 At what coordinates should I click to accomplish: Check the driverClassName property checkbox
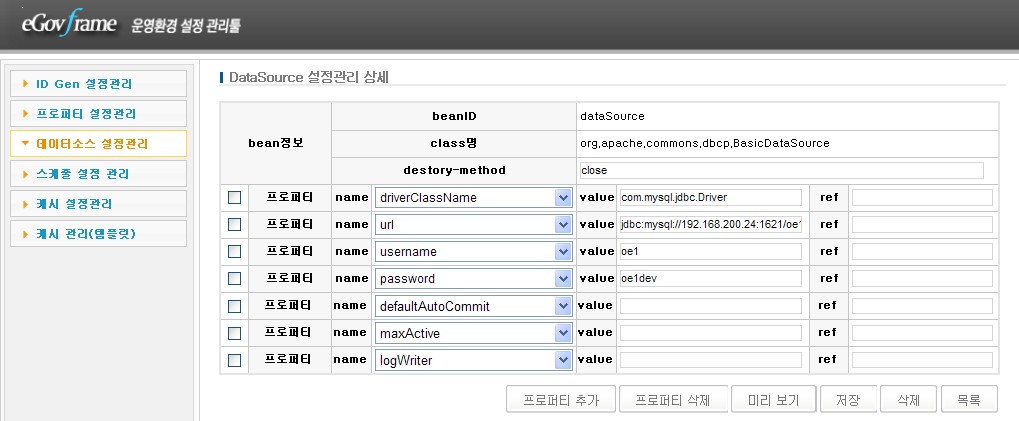[x=235, y=198]
